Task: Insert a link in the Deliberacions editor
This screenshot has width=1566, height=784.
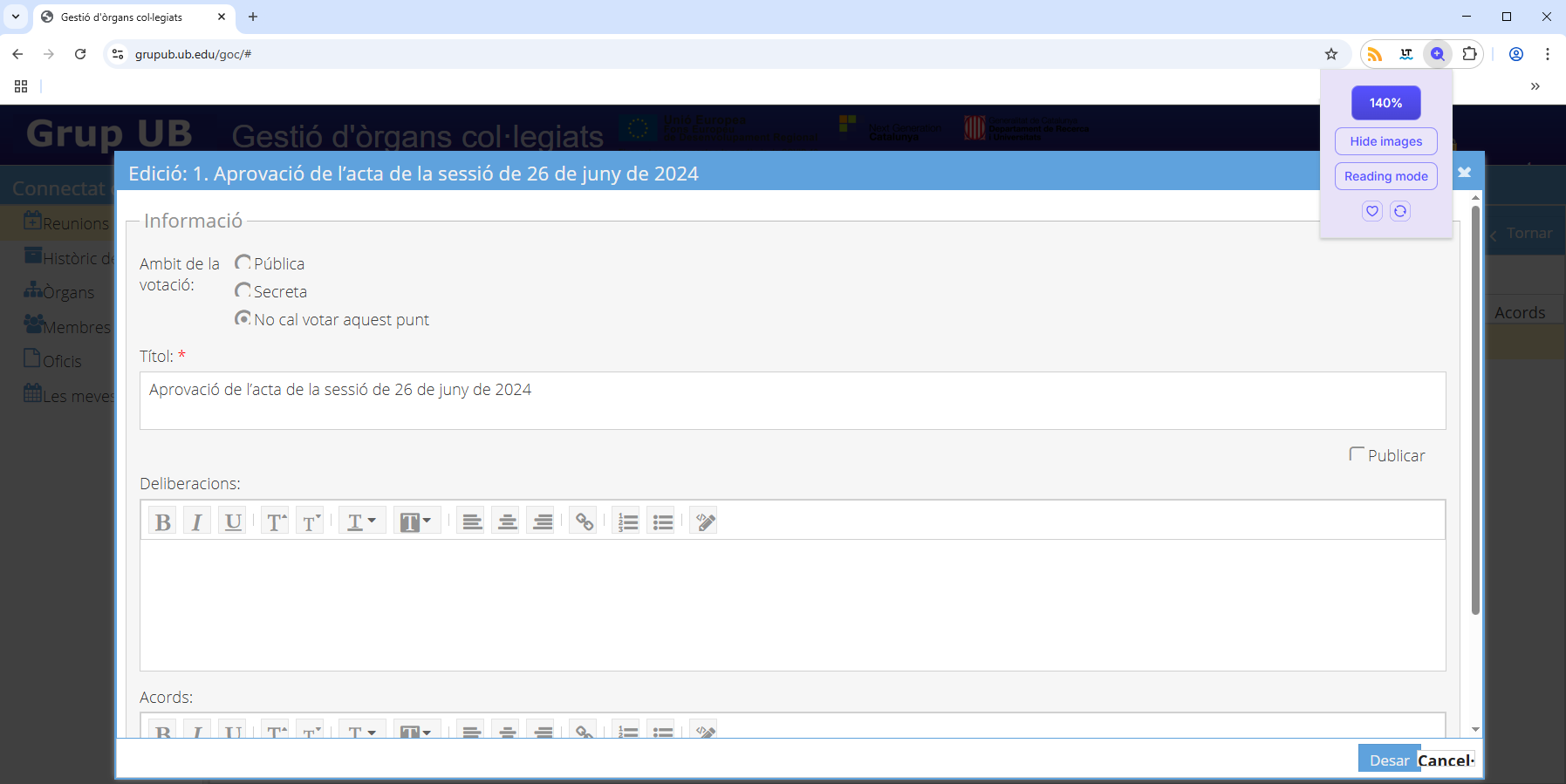Action: click(584, 522)
